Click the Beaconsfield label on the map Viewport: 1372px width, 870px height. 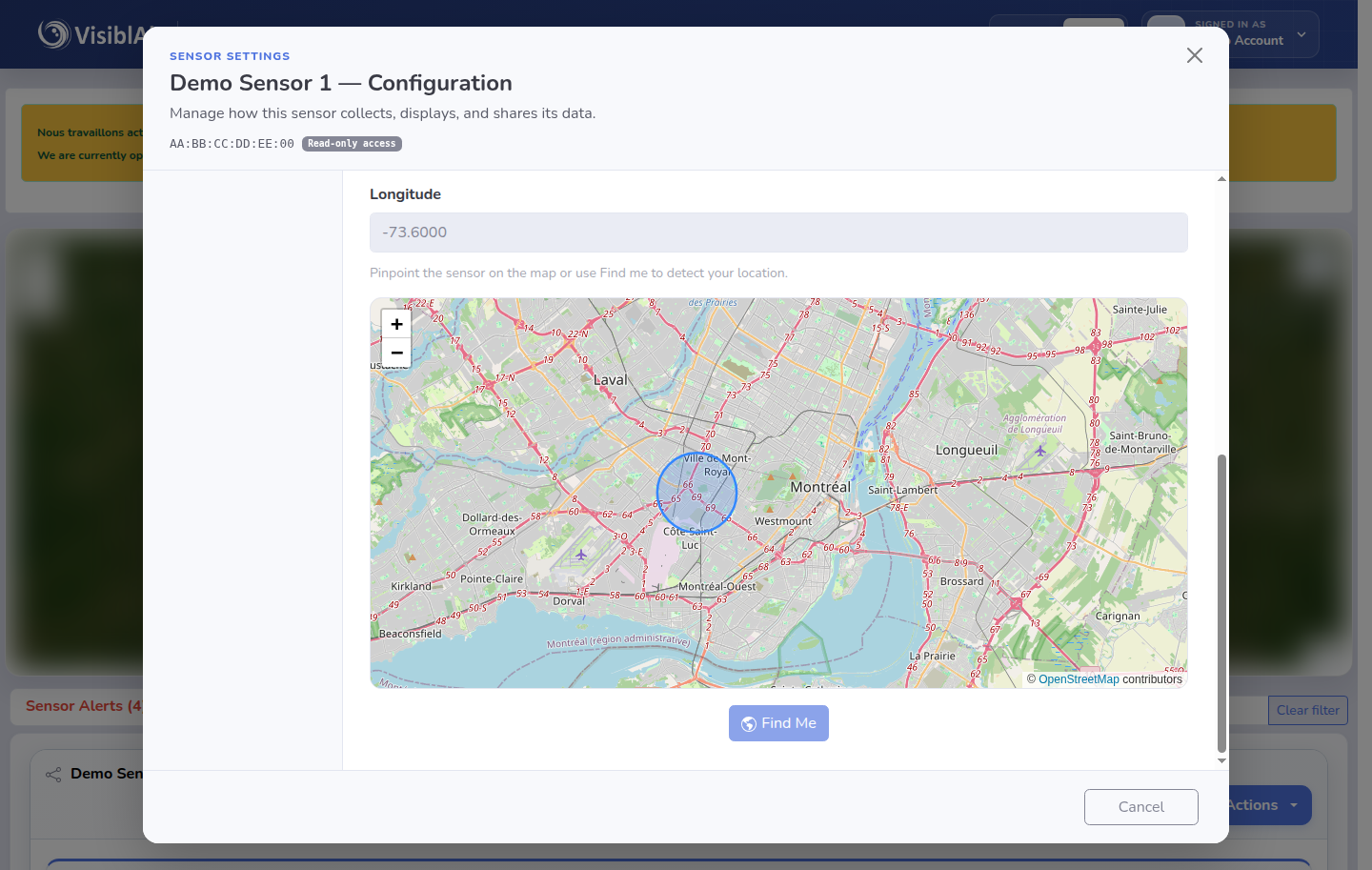(411, 634)
